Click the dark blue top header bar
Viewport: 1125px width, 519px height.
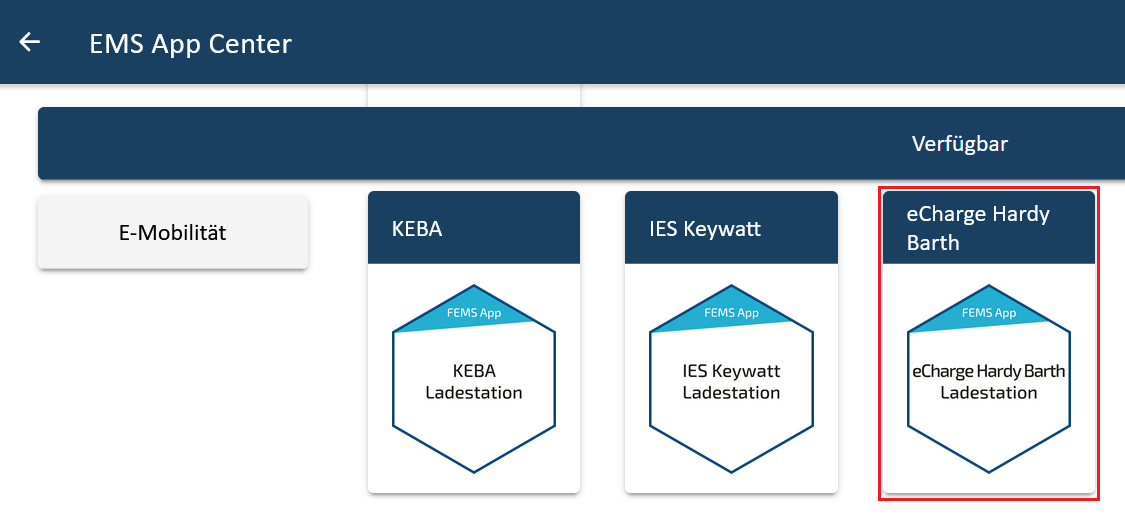pyautogui.click(x=562, y=42)
